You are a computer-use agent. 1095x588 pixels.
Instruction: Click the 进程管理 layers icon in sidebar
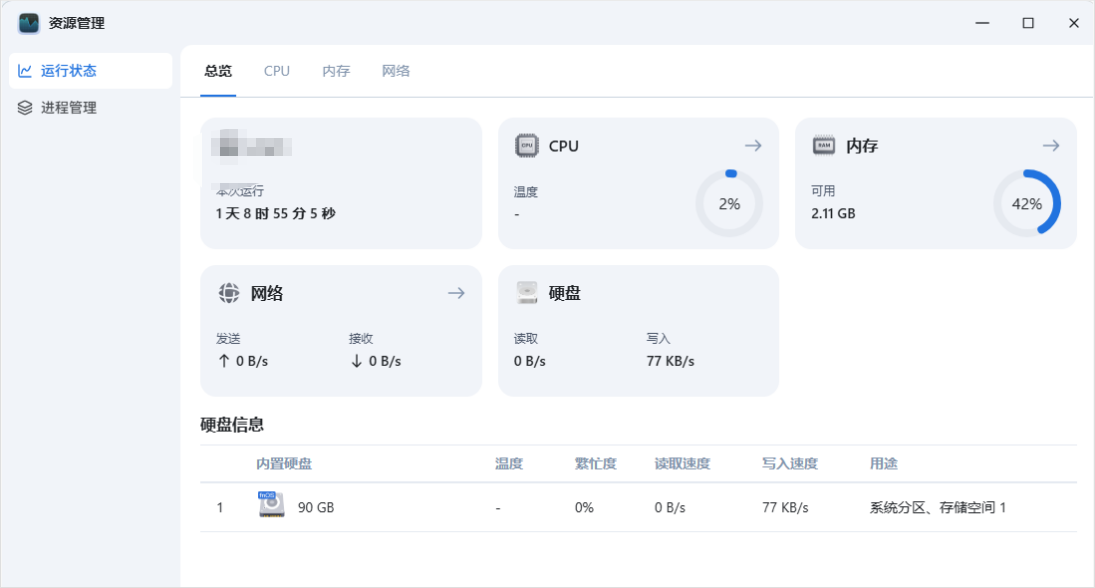[25, 108]
